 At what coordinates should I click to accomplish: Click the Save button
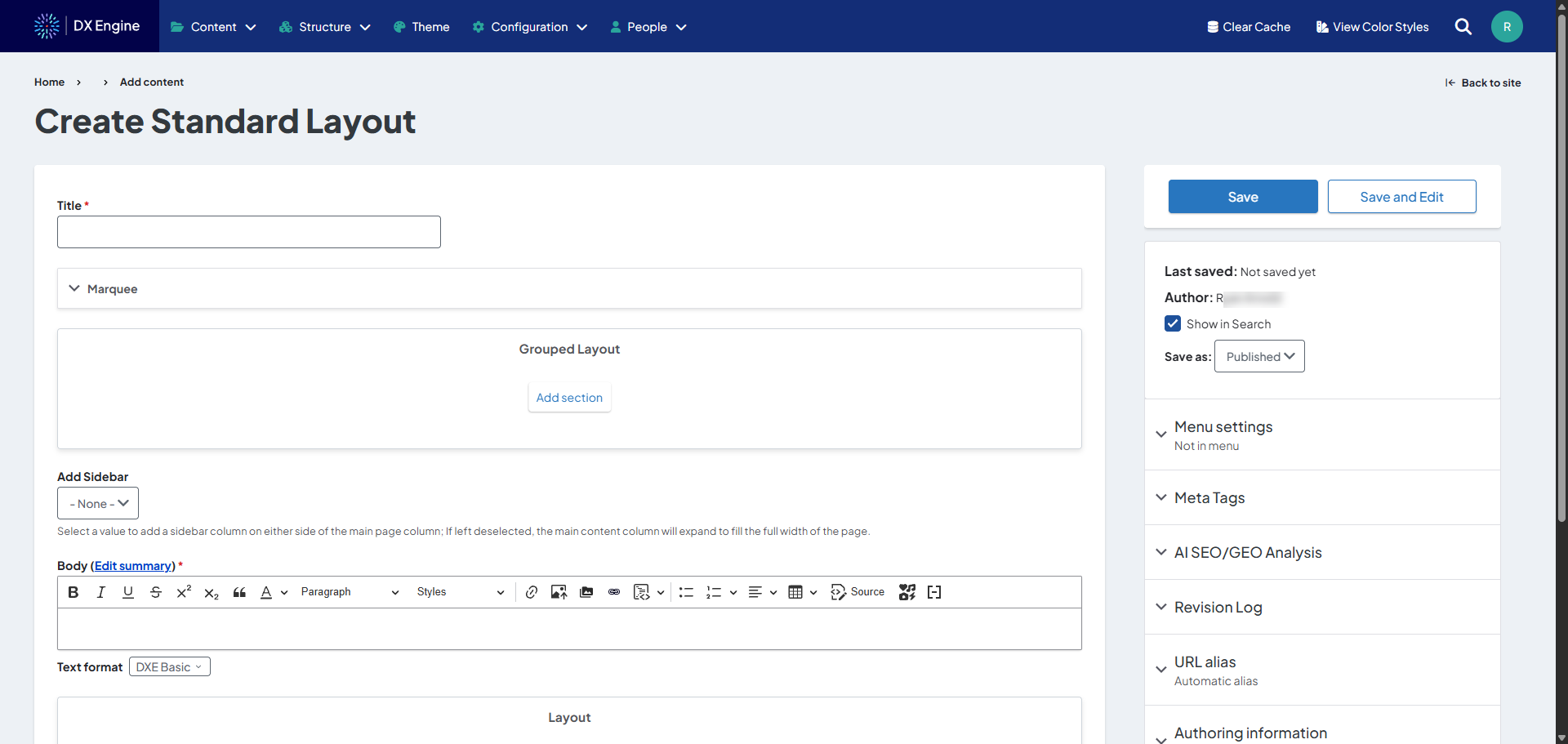pyautogui.click(x=1243, y=197)
